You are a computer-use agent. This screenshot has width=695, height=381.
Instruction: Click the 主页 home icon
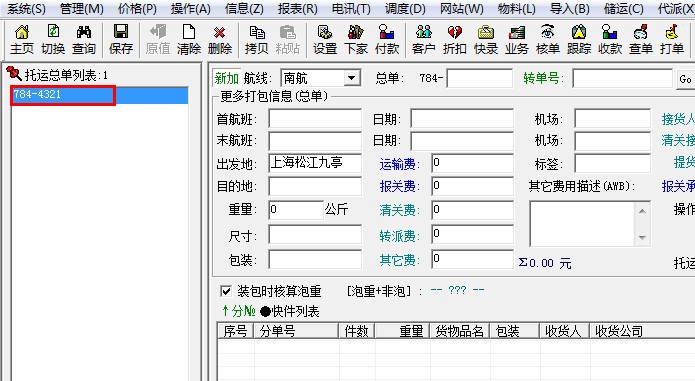22,39
